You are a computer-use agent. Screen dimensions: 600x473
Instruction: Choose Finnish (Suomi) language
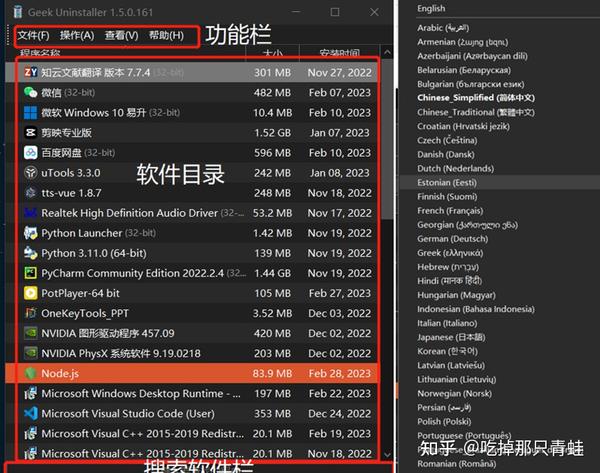447,197
